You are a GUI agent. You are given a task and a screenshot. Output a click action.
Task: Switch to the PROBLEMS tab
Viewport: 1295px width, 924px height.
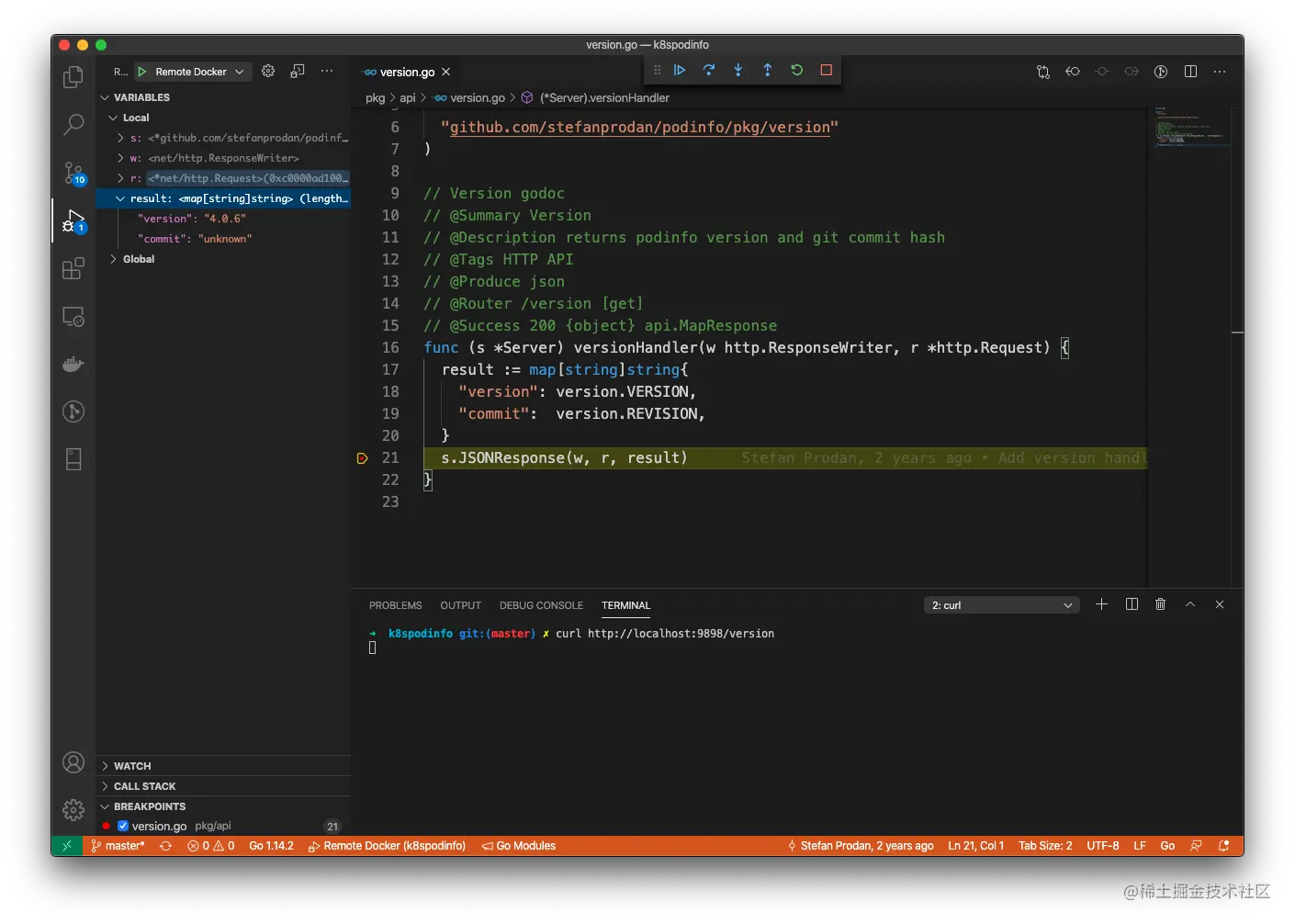pos(395,605)
